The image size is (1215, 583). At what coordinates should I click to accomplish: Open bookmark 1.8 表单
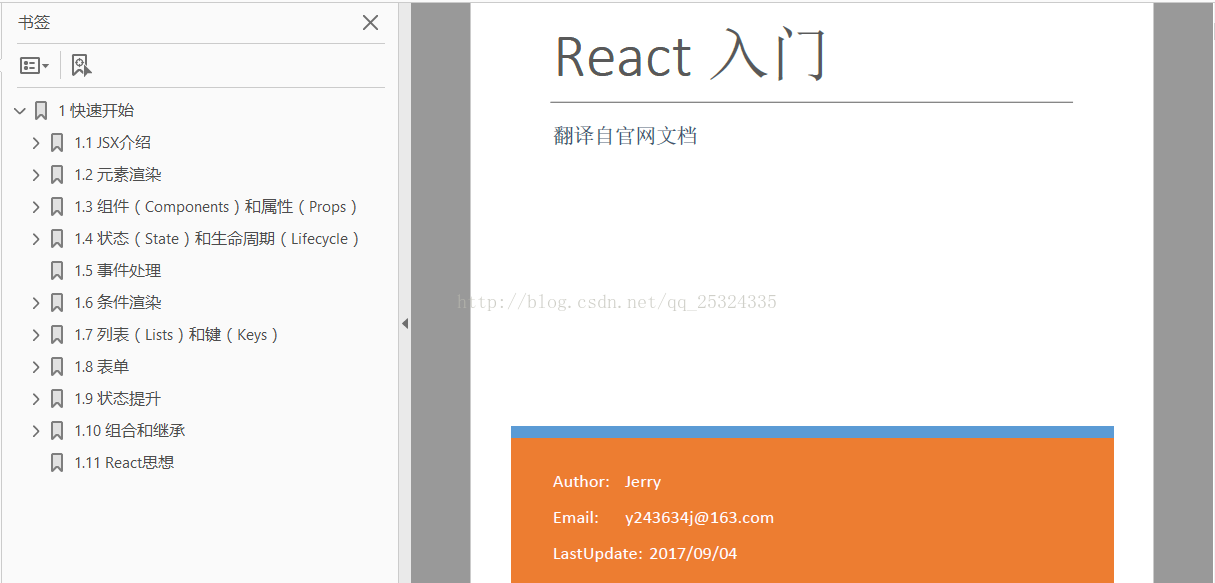(x=102, y=367)
